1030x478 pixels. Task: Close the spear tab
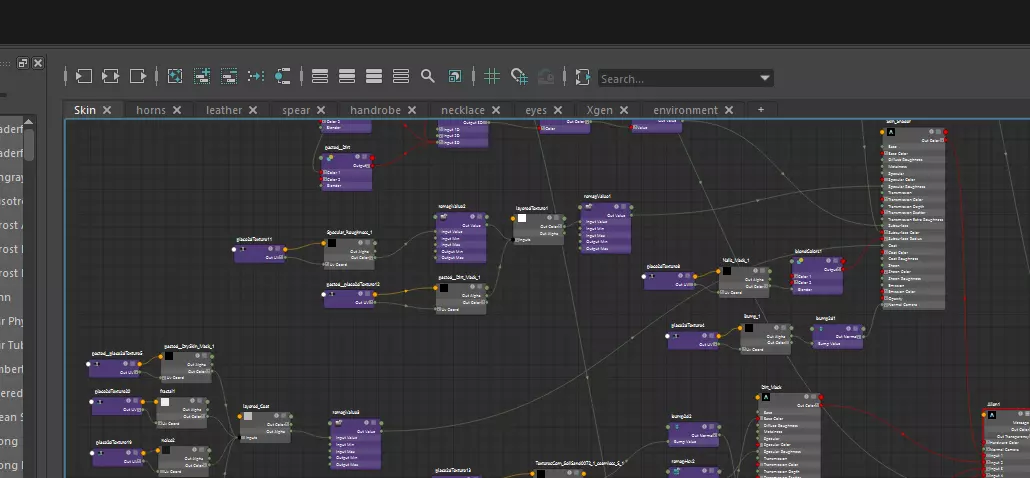(321, 110)
